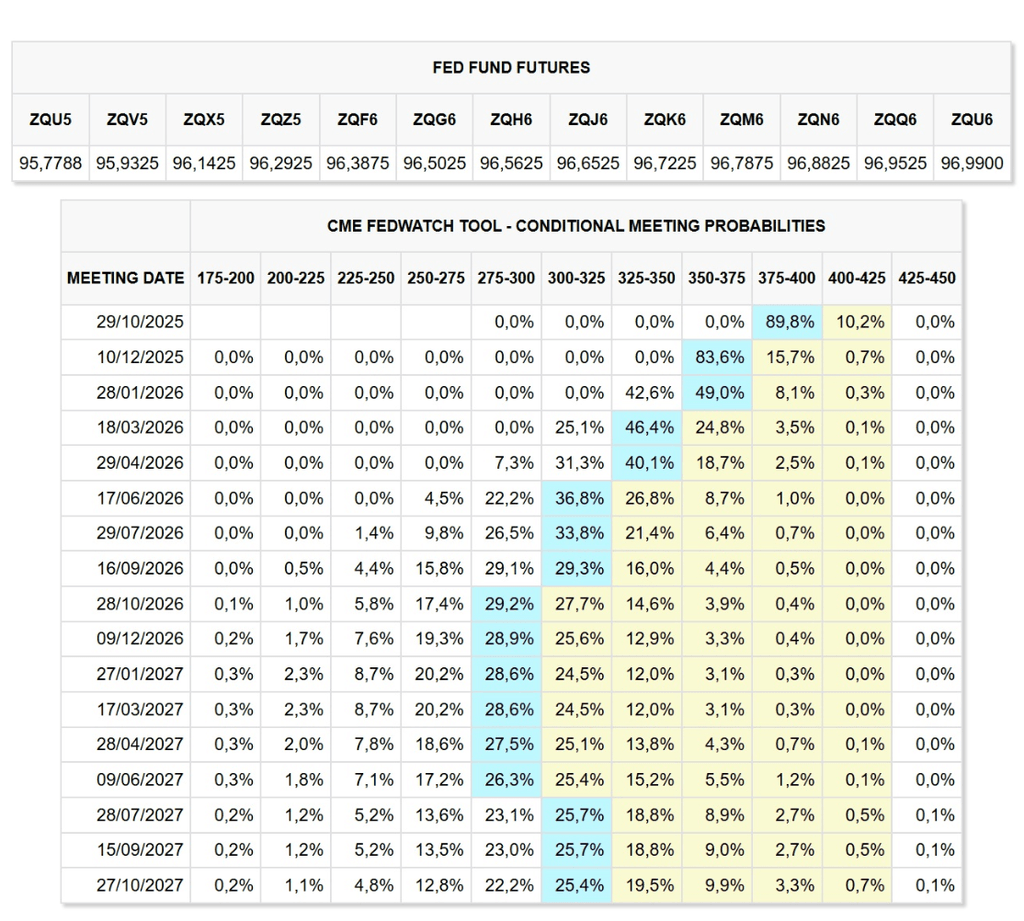Select the 46,4% cell for 18/03/2026
Screen dimensions: 1024x921
(x=647, y=428)
